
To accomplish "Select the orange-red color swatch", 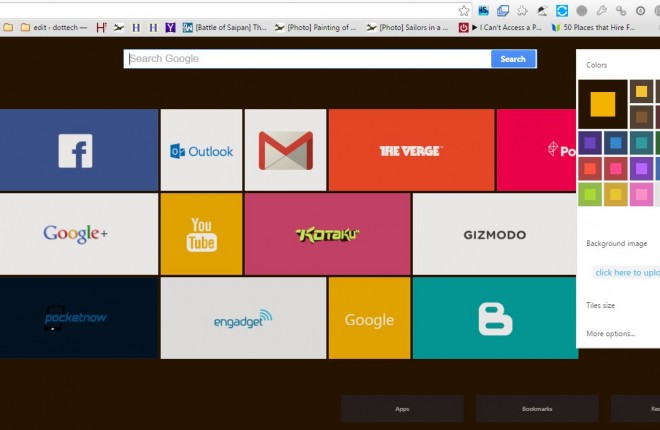I will (x=590, y=168).
